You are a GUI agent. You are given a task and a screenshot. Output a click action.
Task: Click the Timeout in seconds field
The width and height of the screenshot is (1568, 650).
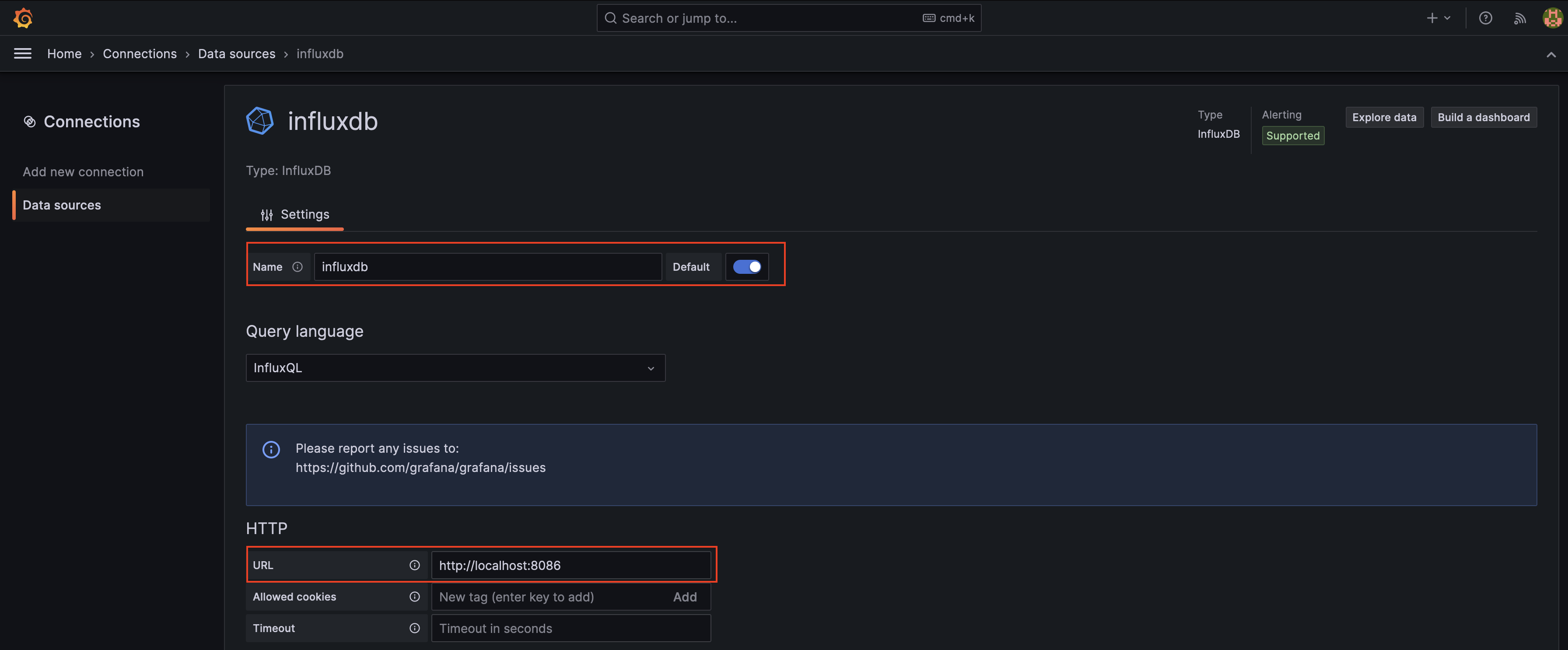click(x=571, y=628)
